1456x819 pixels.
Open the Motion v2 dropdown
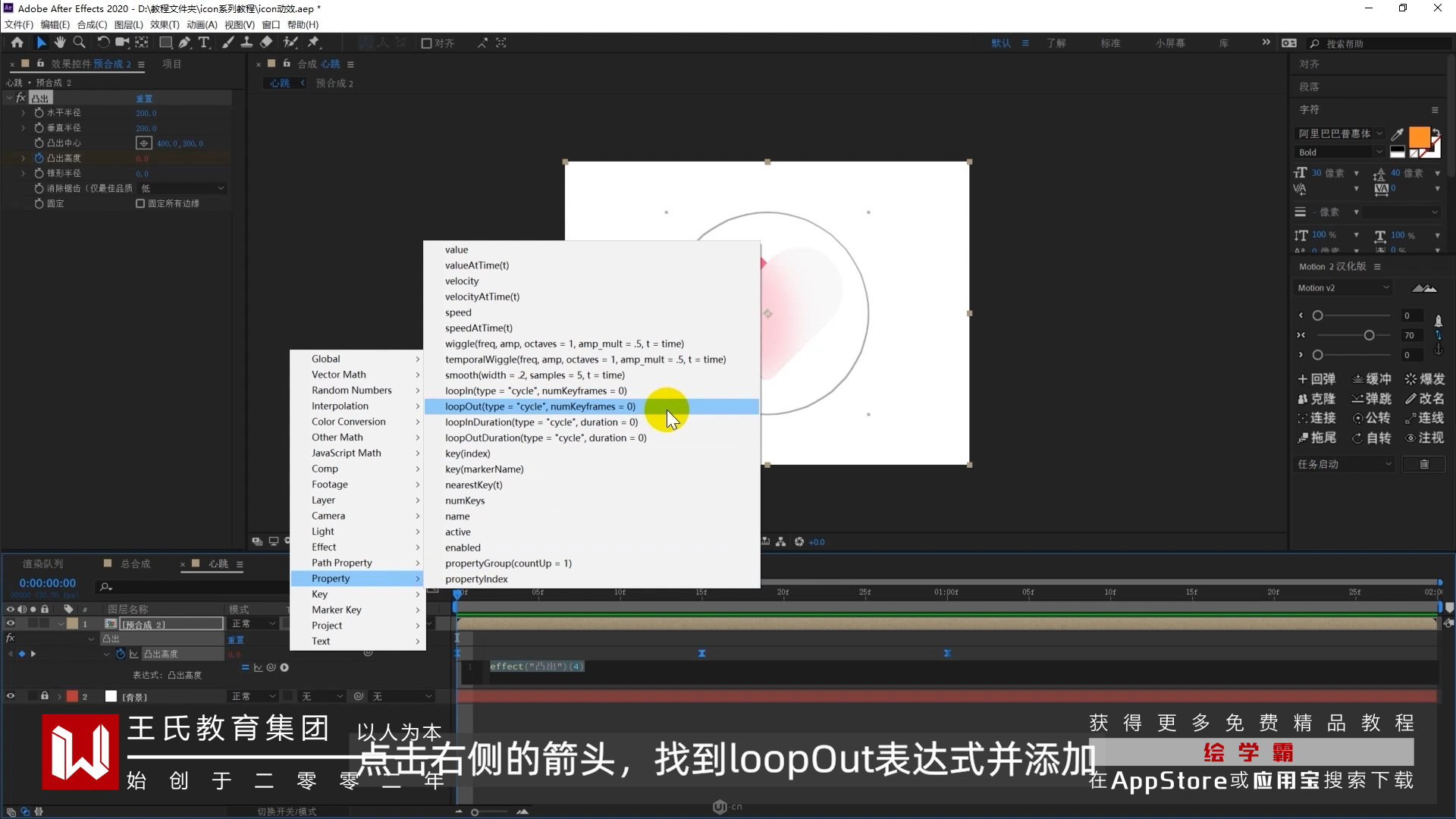[1343, 287]
